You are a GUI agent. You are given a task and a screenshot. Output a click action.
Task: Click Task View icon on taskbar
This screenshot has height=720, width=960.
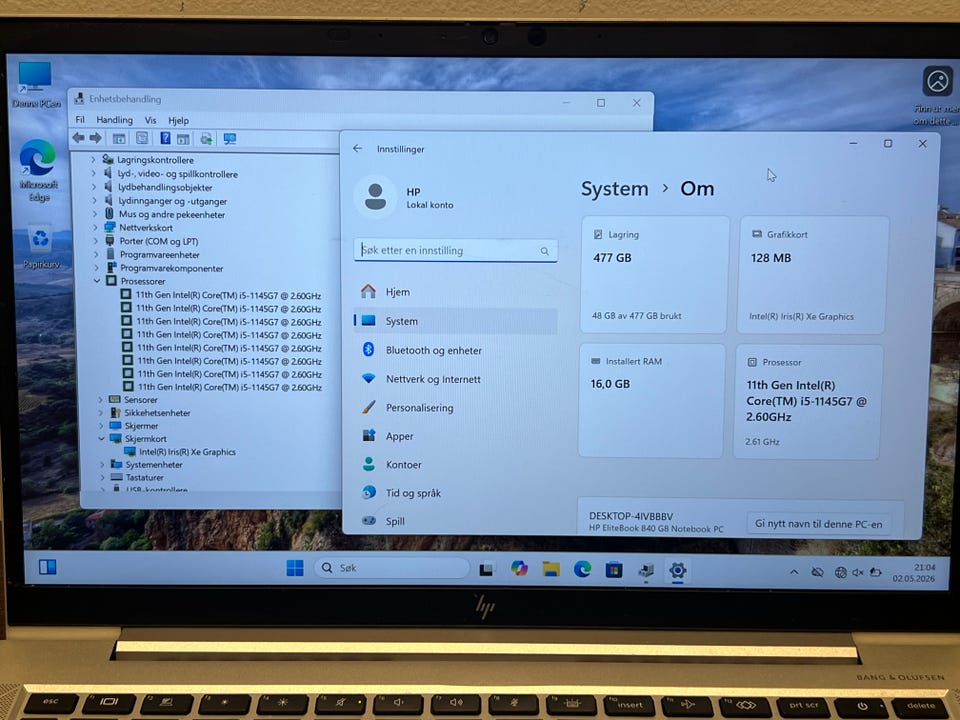click(486, 569)
